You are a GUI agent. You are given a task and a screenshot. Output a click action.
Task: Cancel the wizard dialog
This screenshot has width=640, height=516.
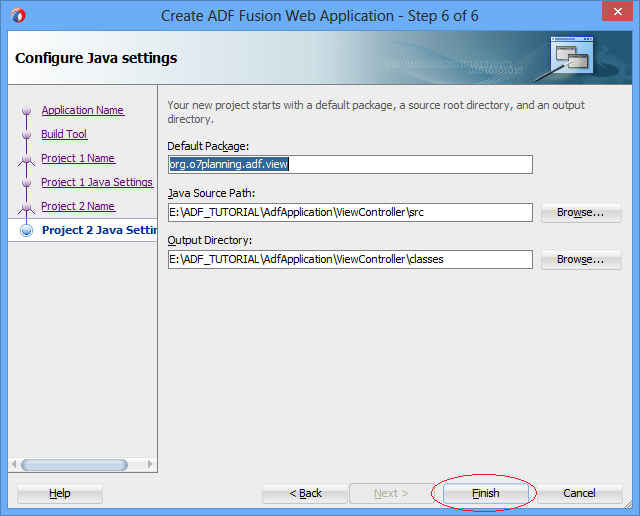580,493
